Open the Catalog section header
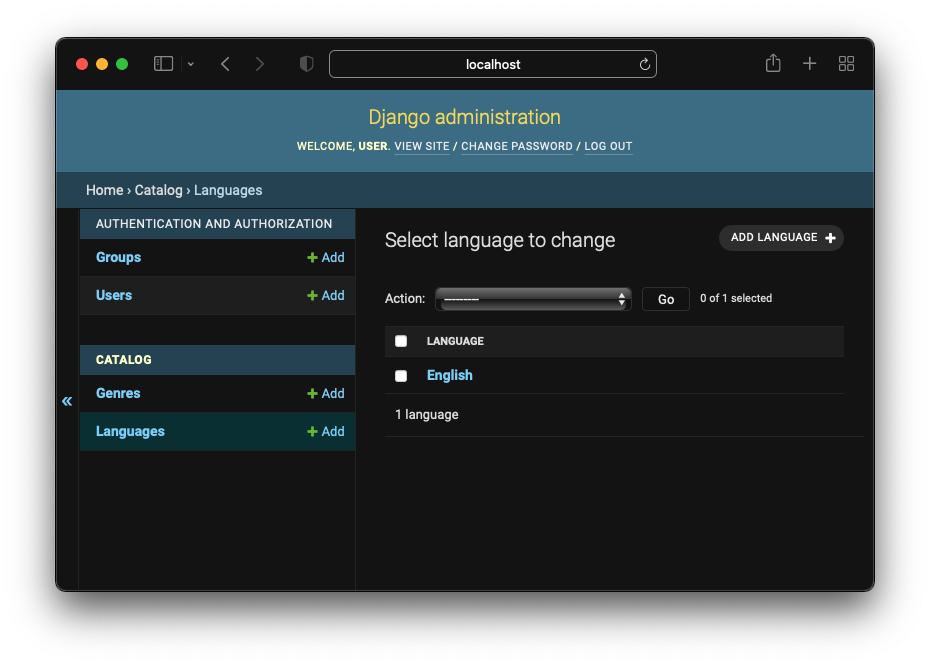The height and width of the screenshot is (665, 930). [123, 359]
